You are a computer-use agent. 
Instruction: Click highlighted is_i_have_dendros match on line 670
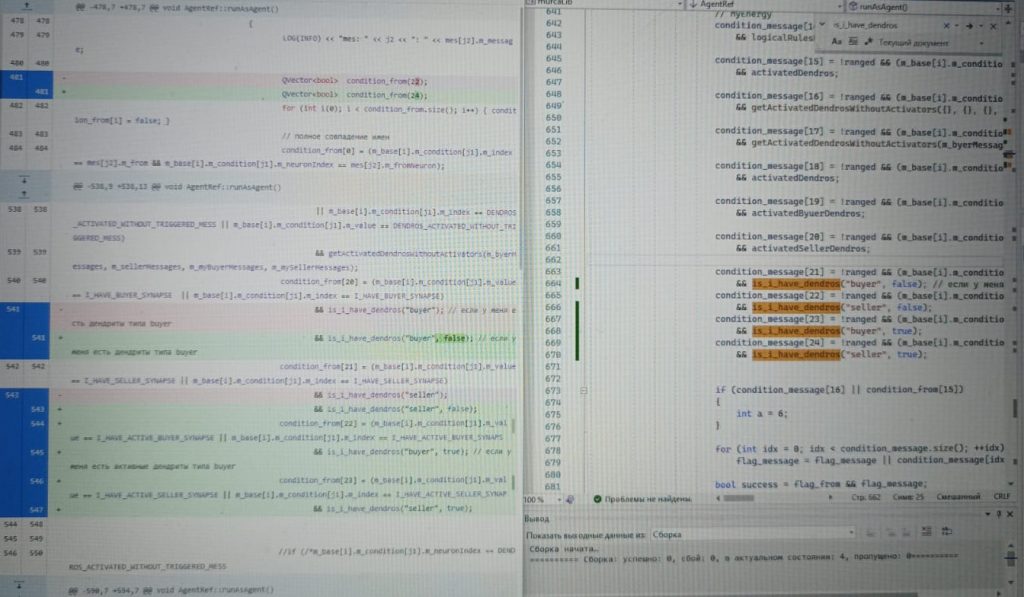pyautogui.click(x=795, y=354)
